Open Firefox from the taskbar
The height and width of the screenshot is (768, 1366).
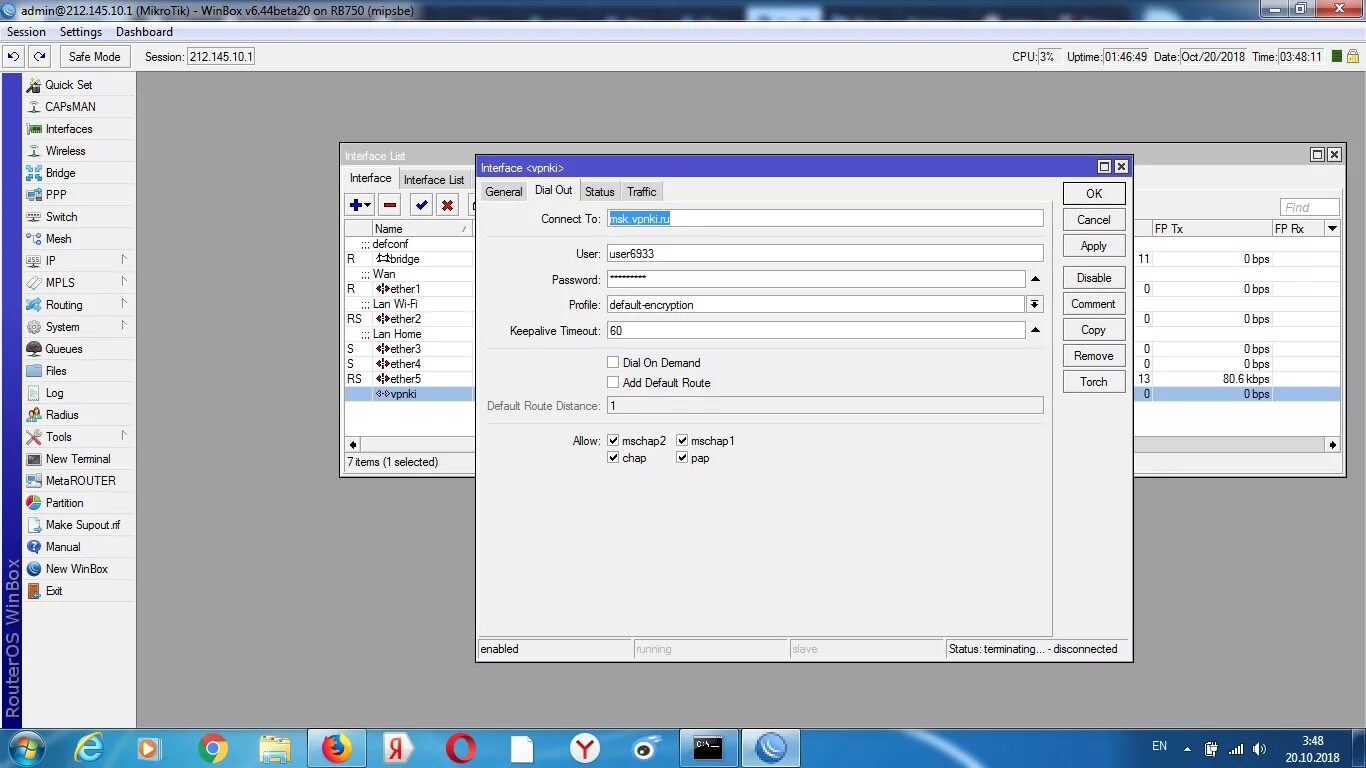[336, 748]
